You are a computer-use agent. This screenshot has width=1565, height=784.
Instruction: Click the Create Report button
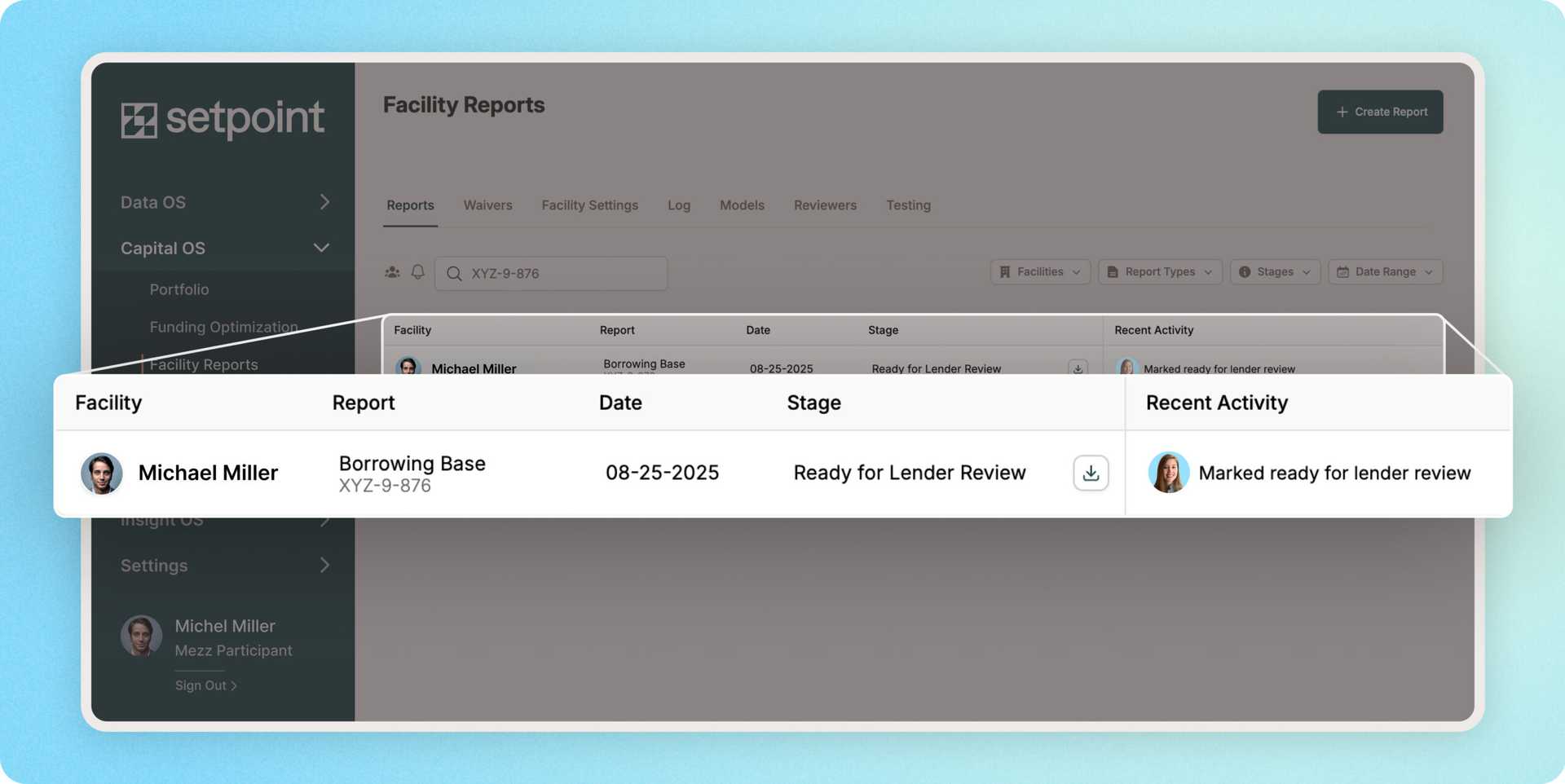pos(1380,112)
